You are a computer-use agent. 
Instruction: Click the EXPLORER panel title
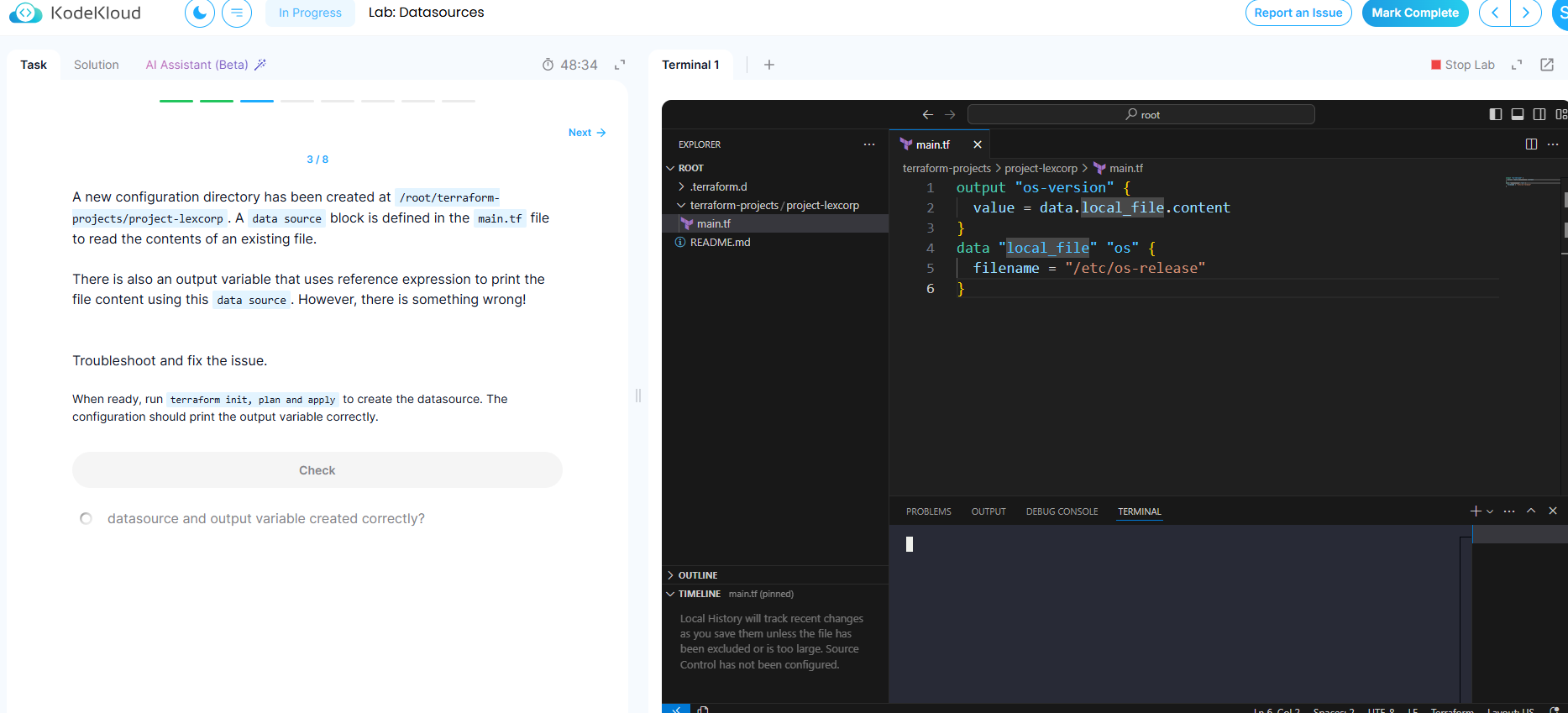click(x=700, y=144)
